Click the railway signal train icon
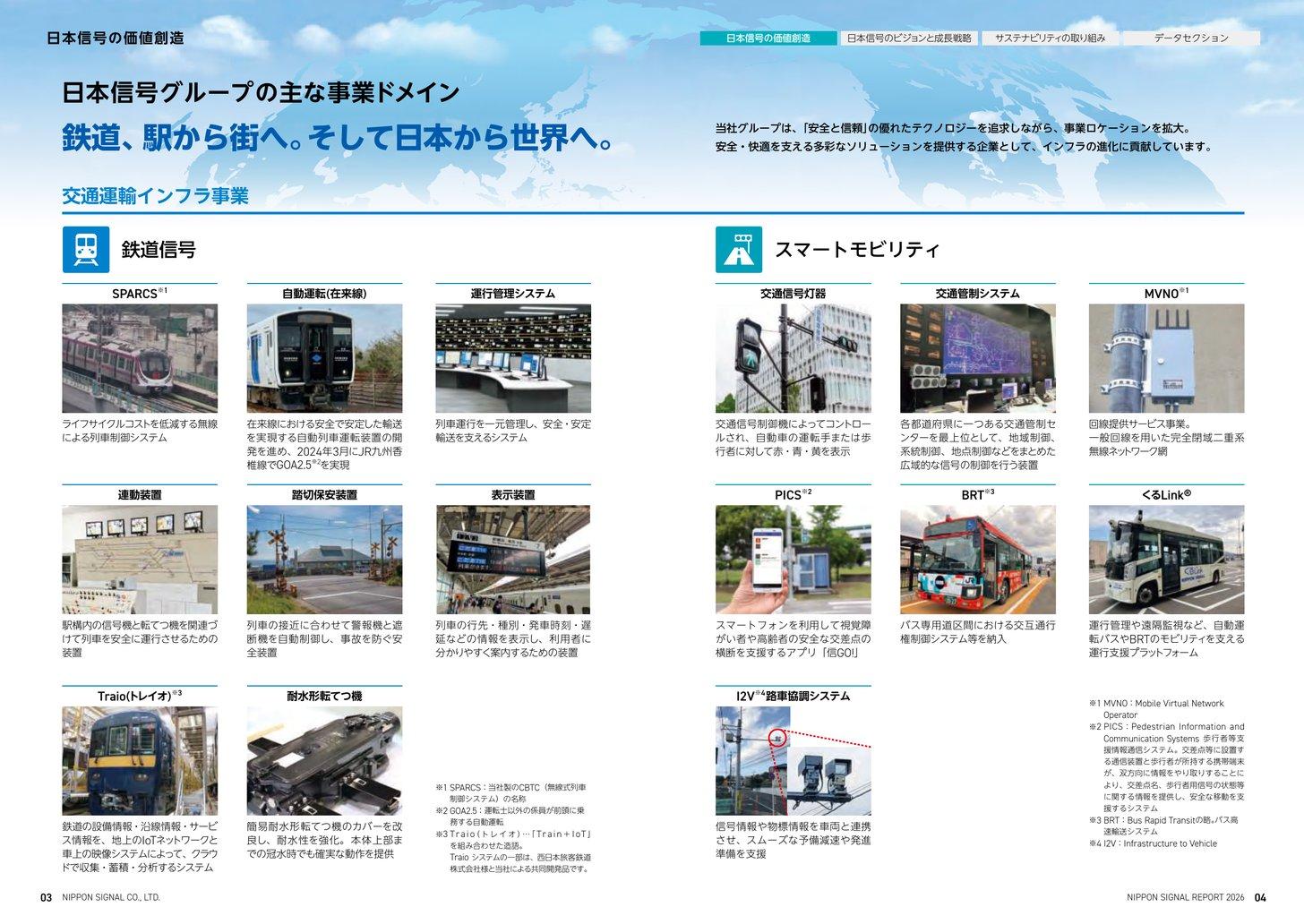The height and width of the screenshot is (924, 1304). pyautogui.click(x=86, y=249)
